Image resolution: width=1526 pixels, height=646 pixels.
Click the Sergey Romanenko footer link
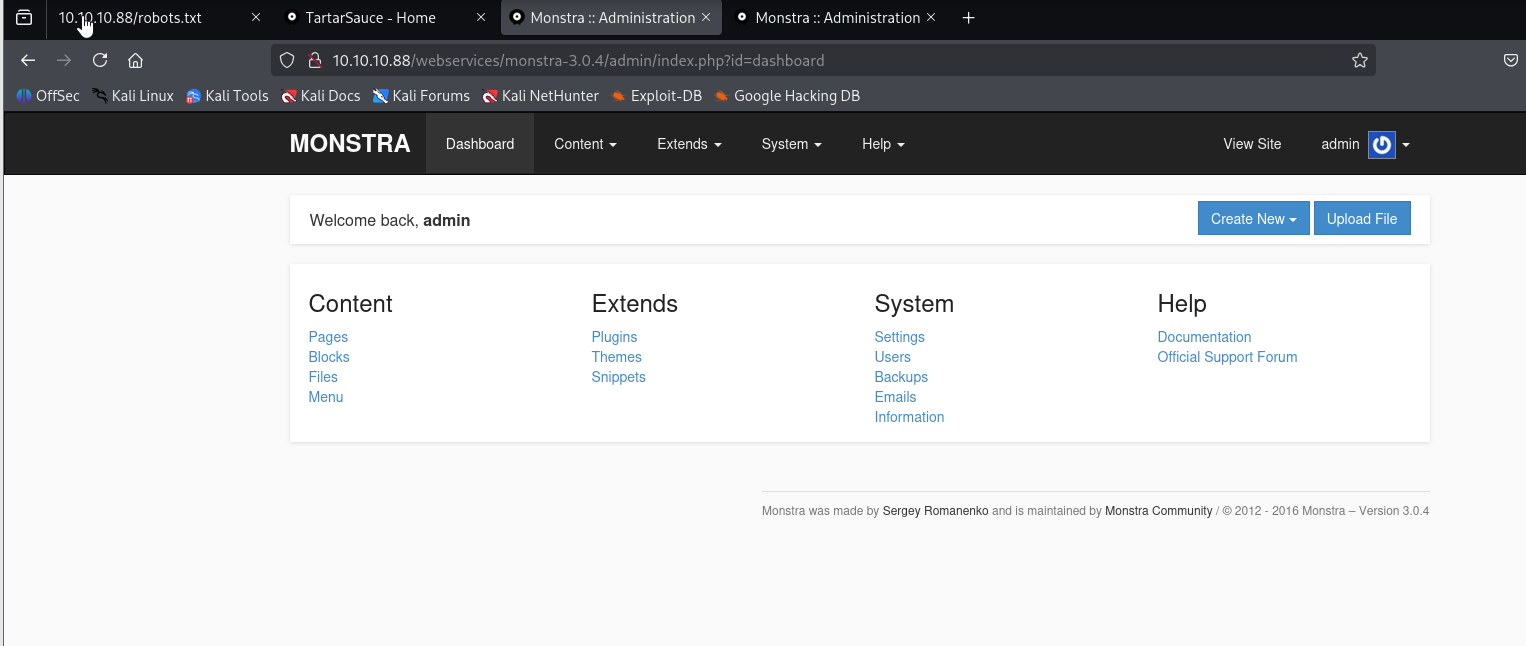coord(935,511)
